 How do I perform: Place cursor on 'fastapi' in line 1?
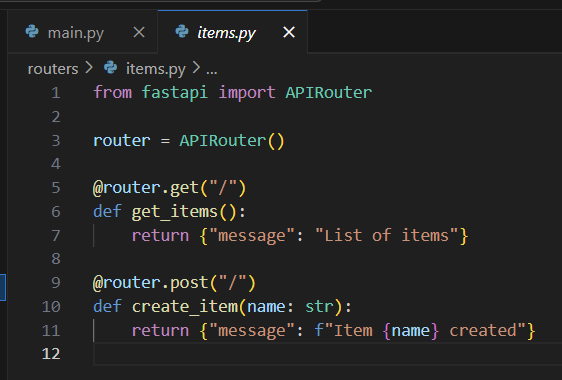click(x=175, y=92)
